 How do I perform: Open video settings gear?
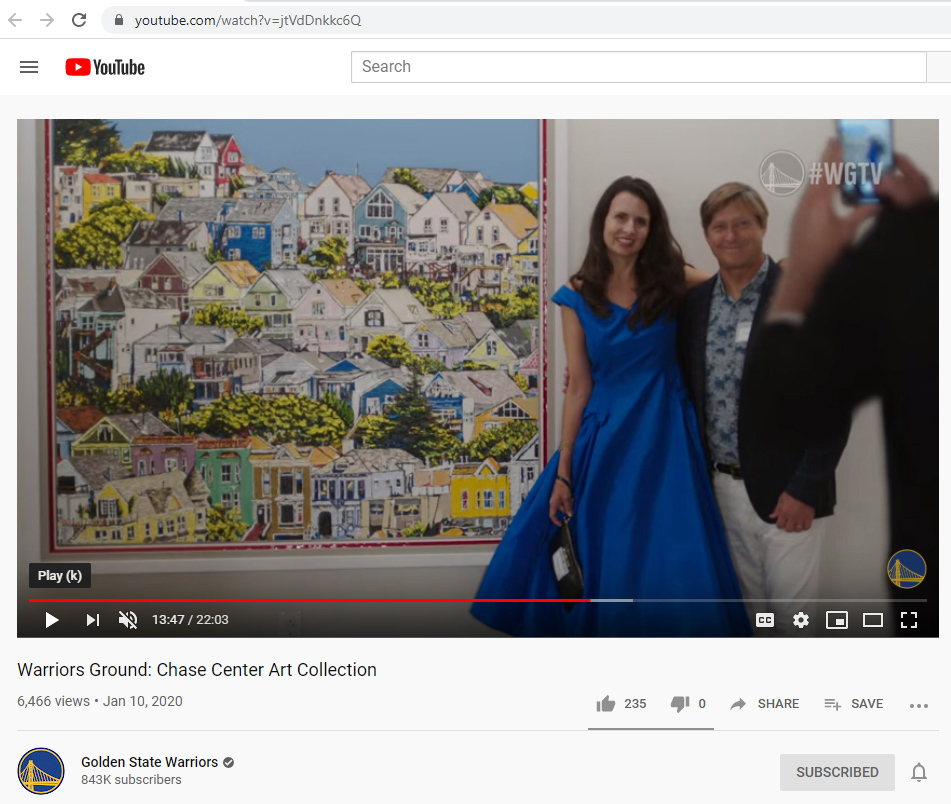[801, 620]
